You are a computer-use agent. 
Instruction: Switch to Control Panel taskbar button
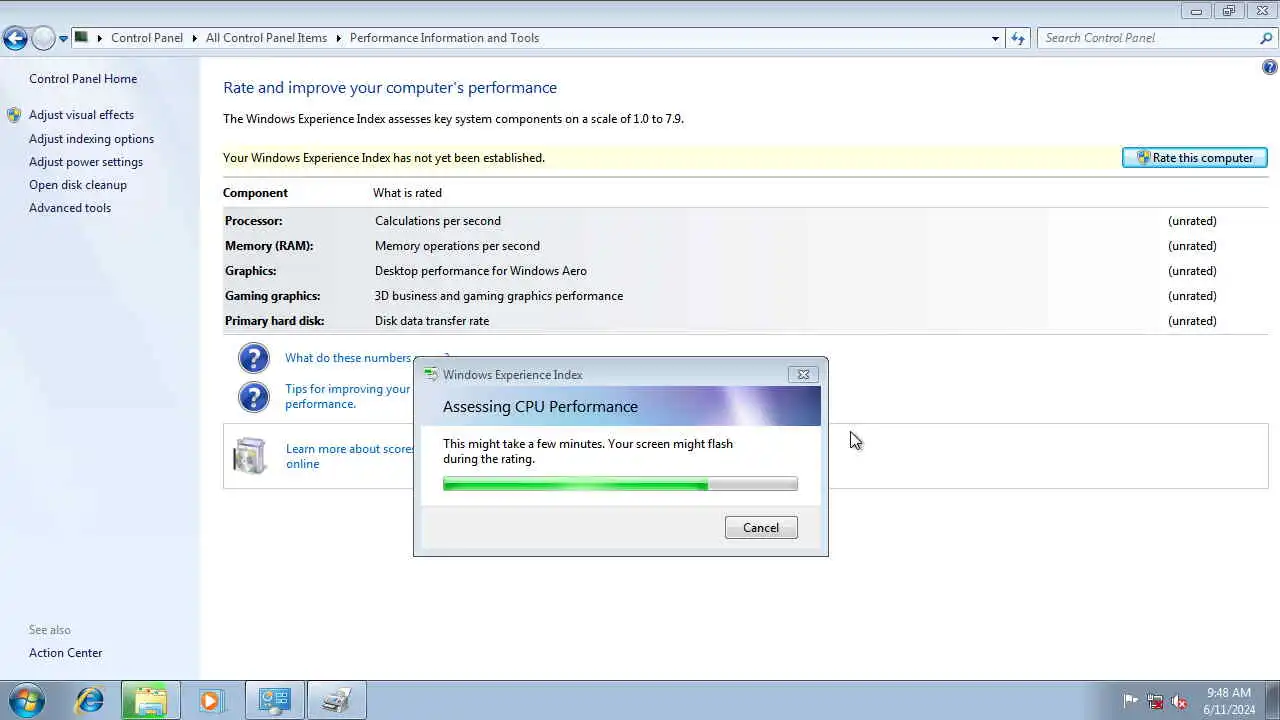[x=275, y=700]
